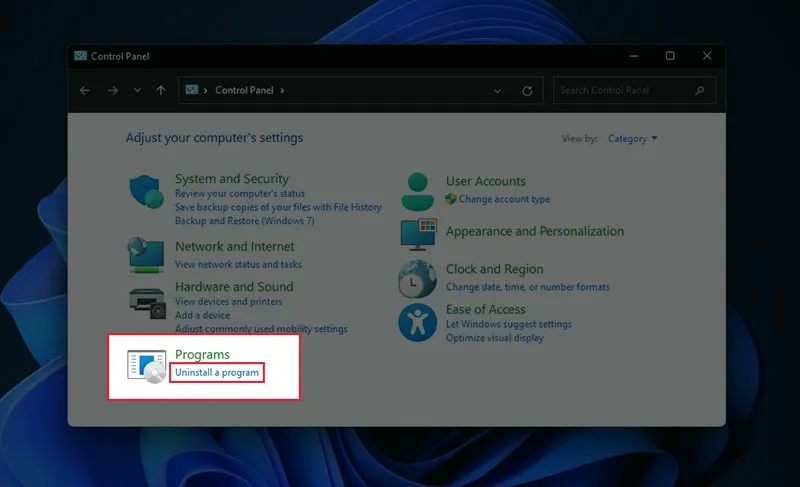Screen dimensions: 800x487
Task: Click in the Search Control Panel field
Action: (x=625, y=91)
